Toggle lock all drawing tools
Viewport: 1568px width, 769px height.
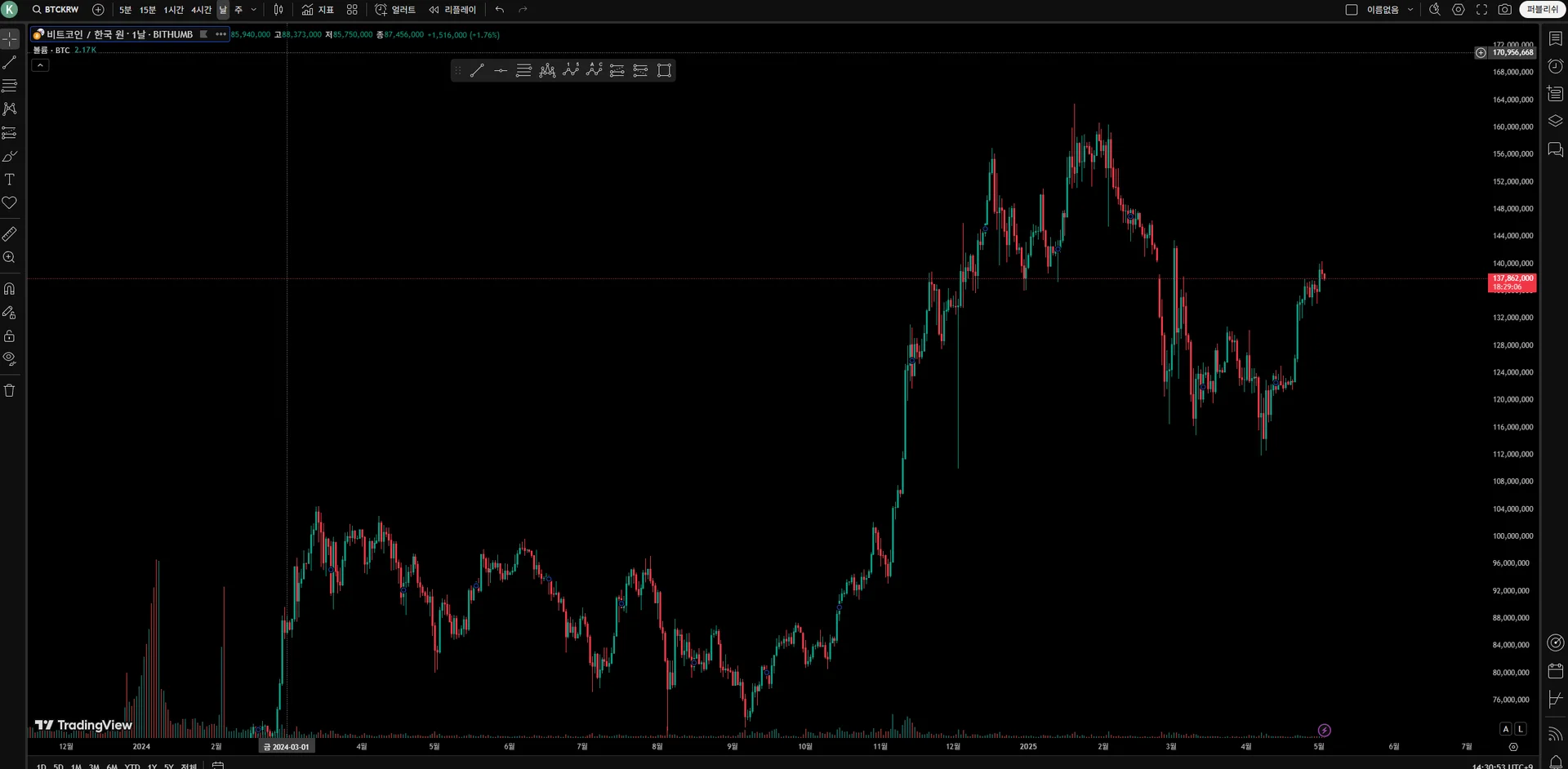10,336
